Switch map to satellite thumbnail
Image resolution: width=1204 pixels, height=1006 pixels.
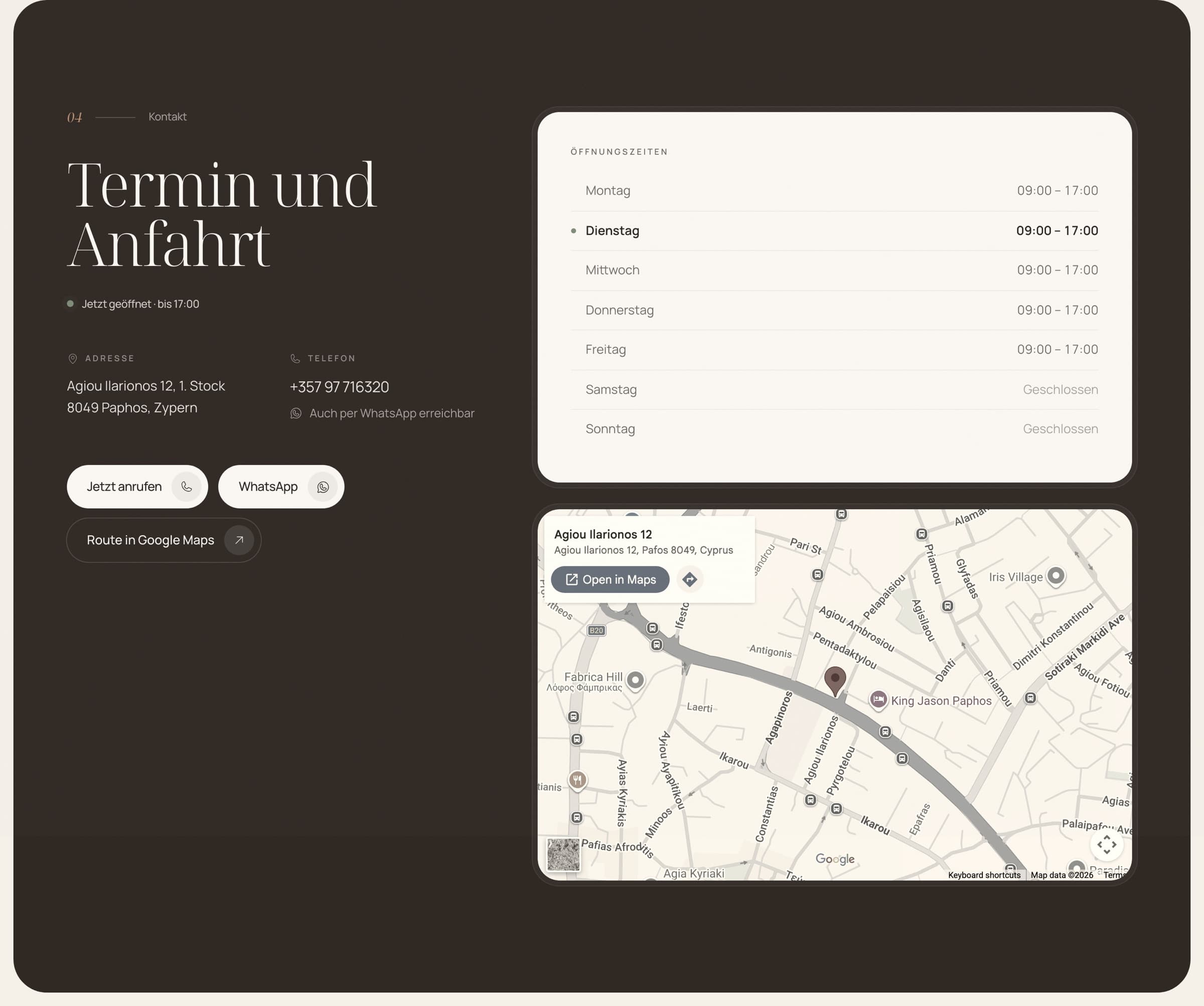point(563,854)
